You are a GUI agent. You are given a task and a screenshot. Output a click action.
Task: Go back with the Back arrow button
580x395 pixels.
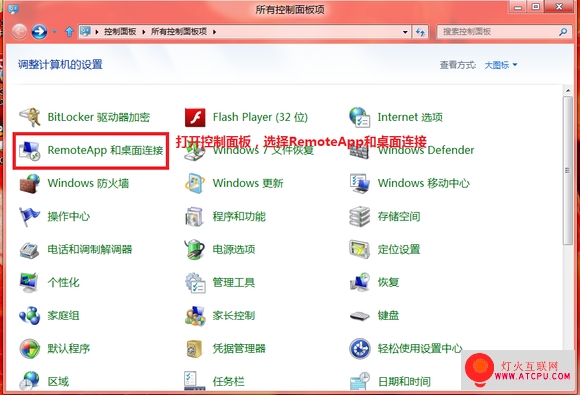pyautogui.click(x=19, y=31)
